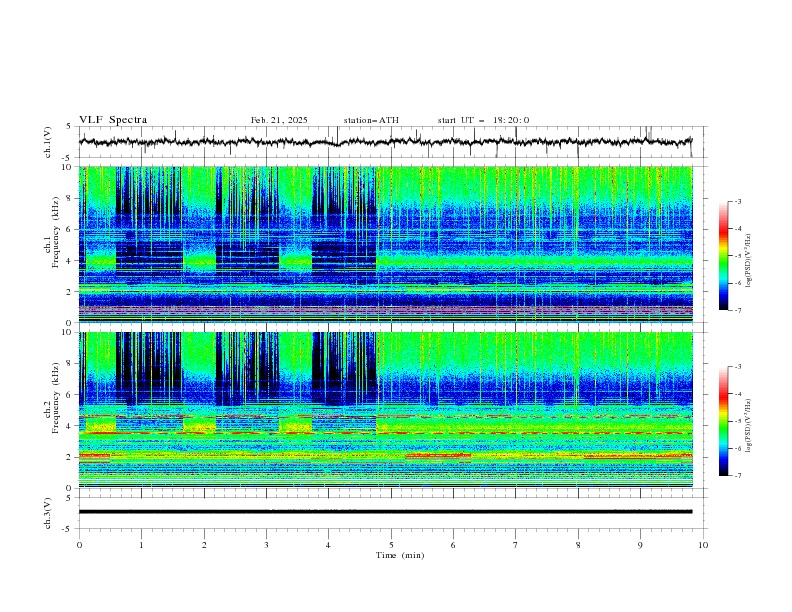Click the time axis tick label '4'
Image resolution: width=792 pixels, height=612 pixels.
click(x=328, y=545)
